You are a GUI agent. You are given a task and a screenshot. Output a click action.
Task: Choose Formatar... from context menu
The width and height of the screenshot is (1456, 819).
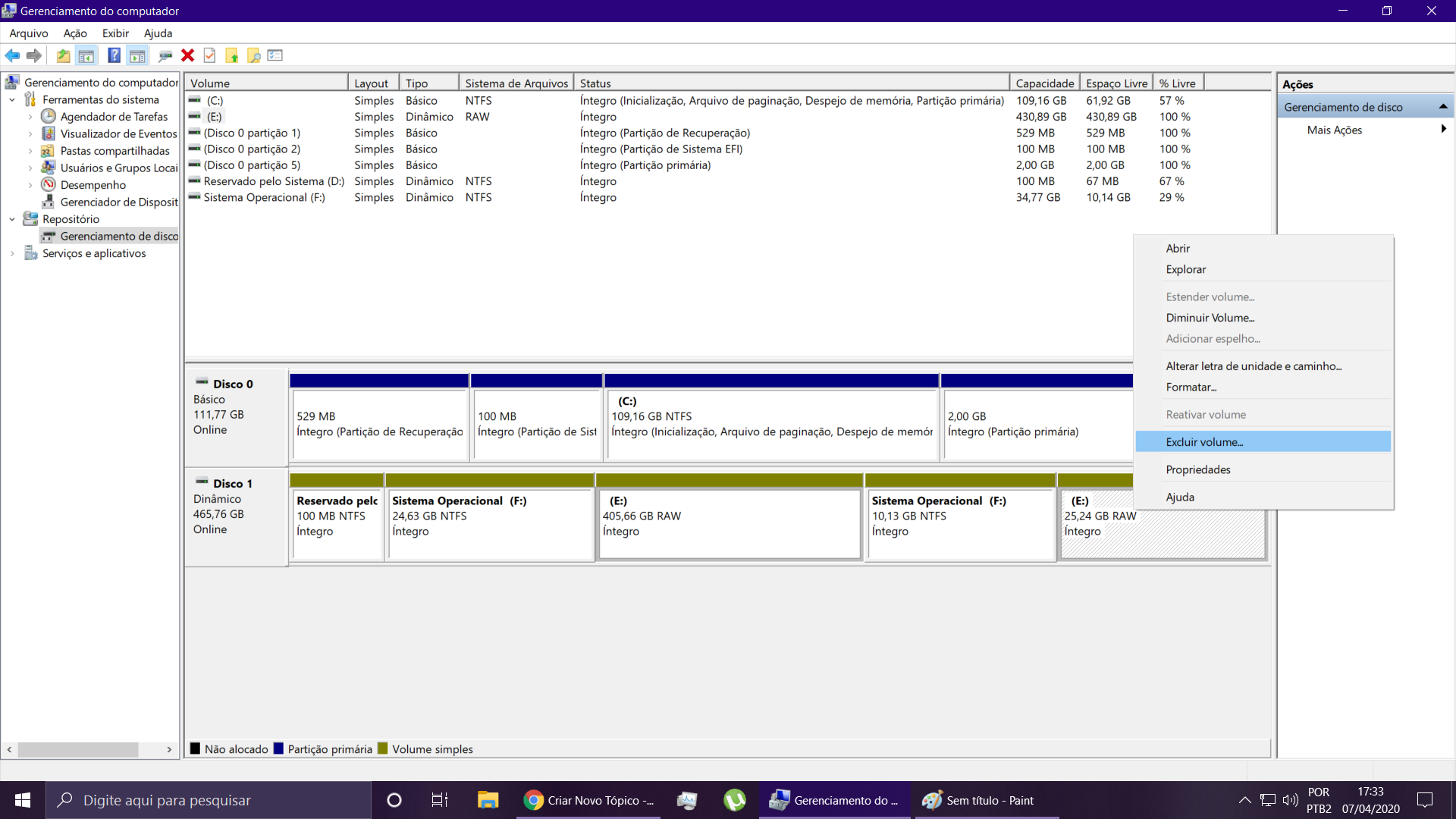point(1263,388)
